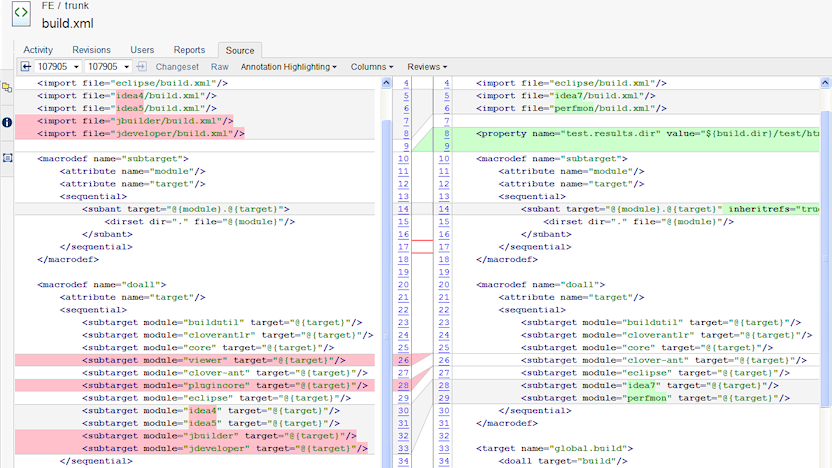Click the global.build target line
832x468 pixels.
[x=554, y=448]
